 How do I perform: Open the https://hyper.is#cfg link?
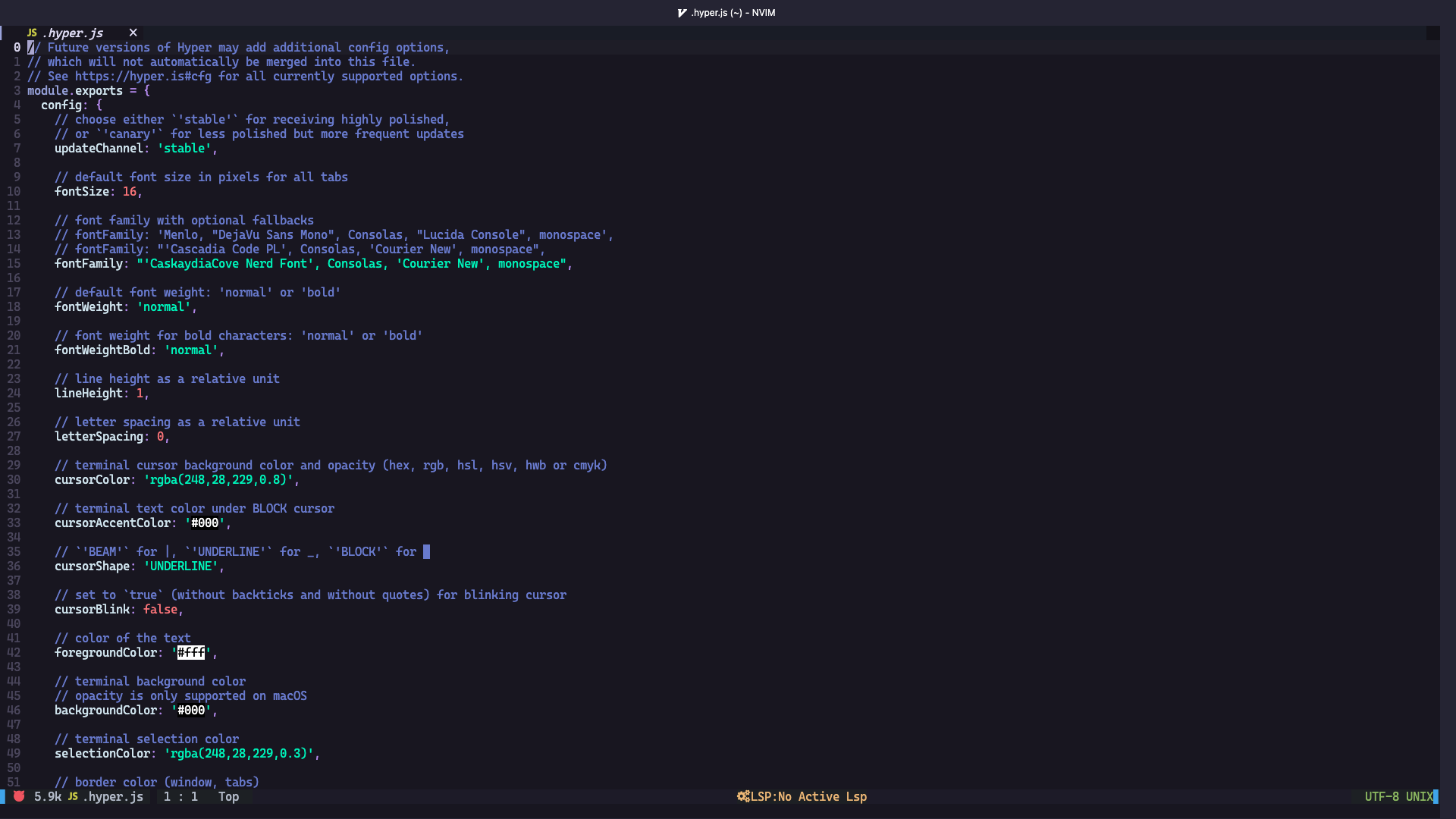pyautogui.click(x=143, y=76)
